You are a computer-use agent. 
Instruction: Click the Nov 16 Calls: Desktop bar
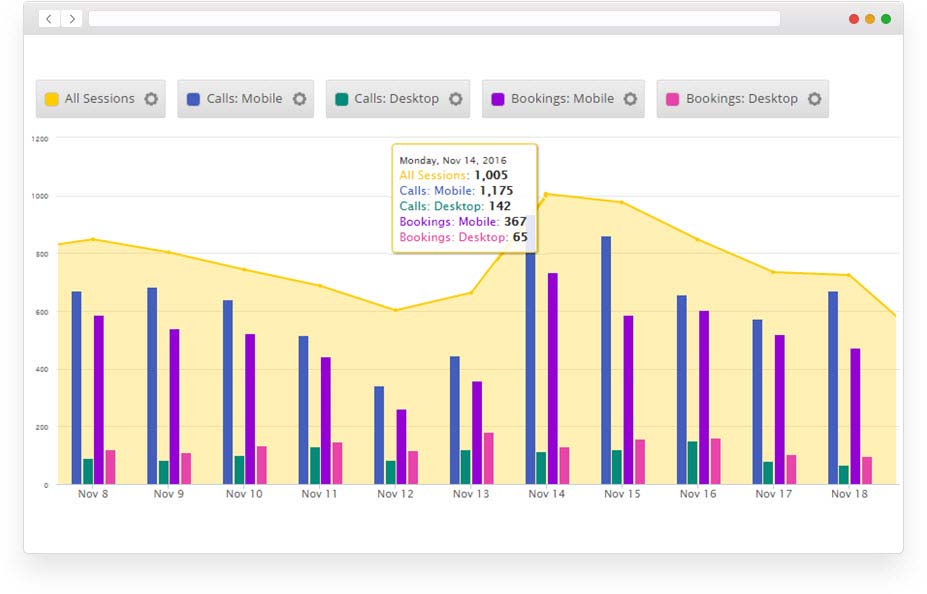[693, 463]
